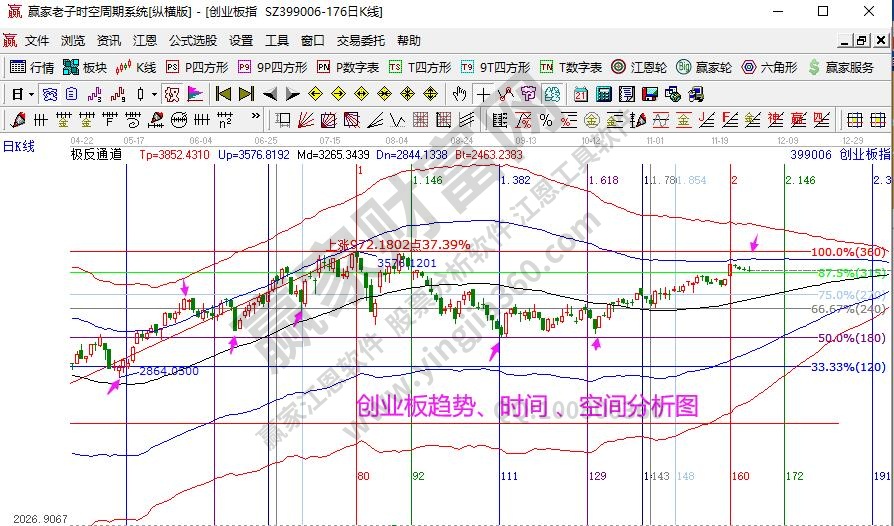Click the 赢家服务 button
This screenshot has height=526, width=894.
point(841,67)
